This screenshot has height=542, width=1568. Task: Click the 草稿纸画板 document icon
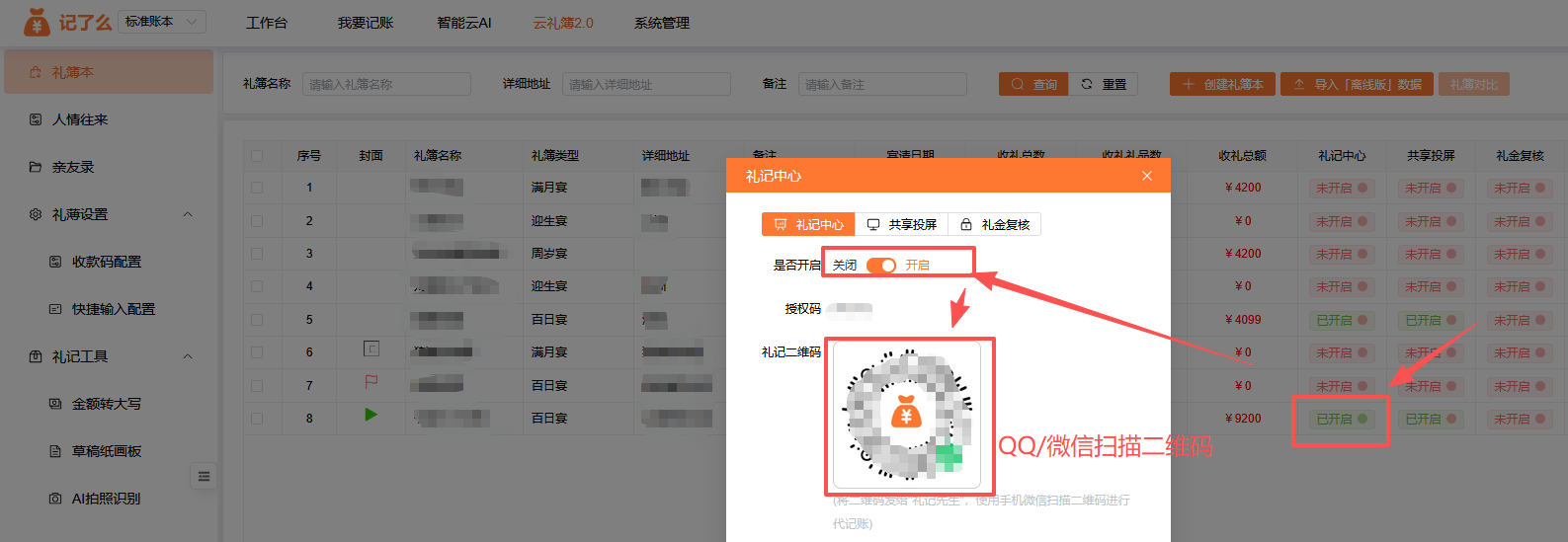point(55,451)
